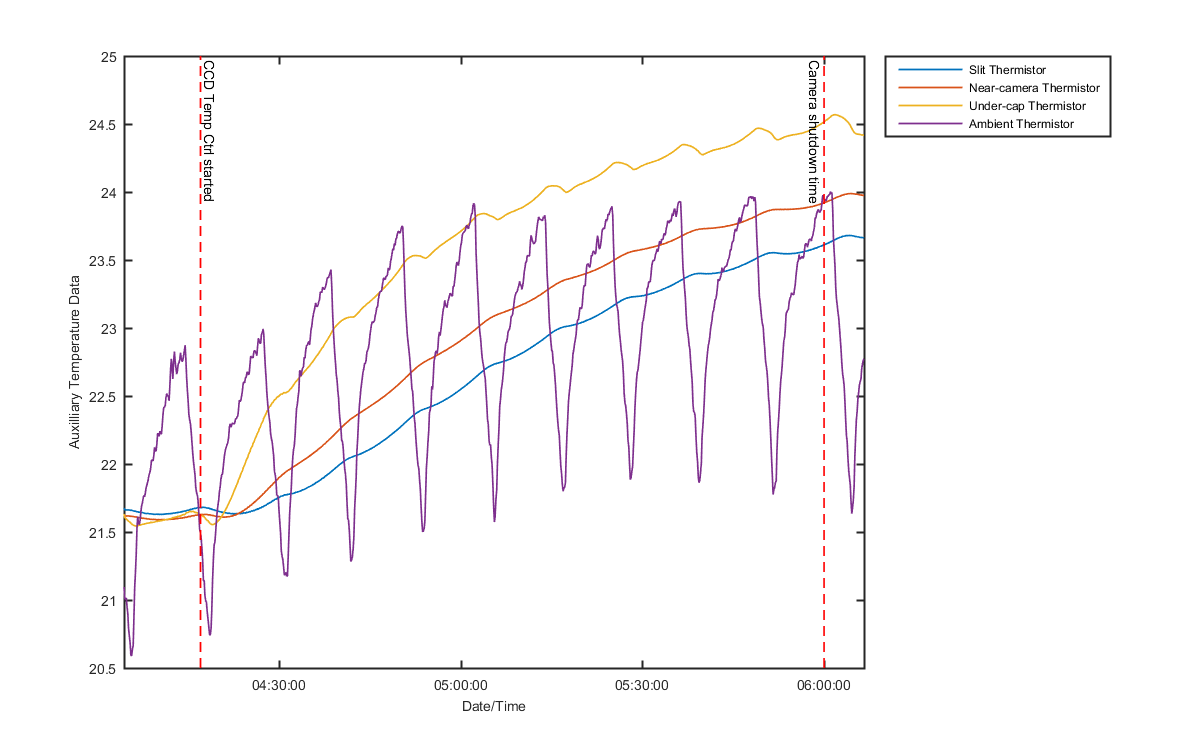Image resolution: width=1200 pixels, height=750 pixels.
Task: Click the 'CCD Temp Ctrl started' annotation
Action: [x=208, y=131]
